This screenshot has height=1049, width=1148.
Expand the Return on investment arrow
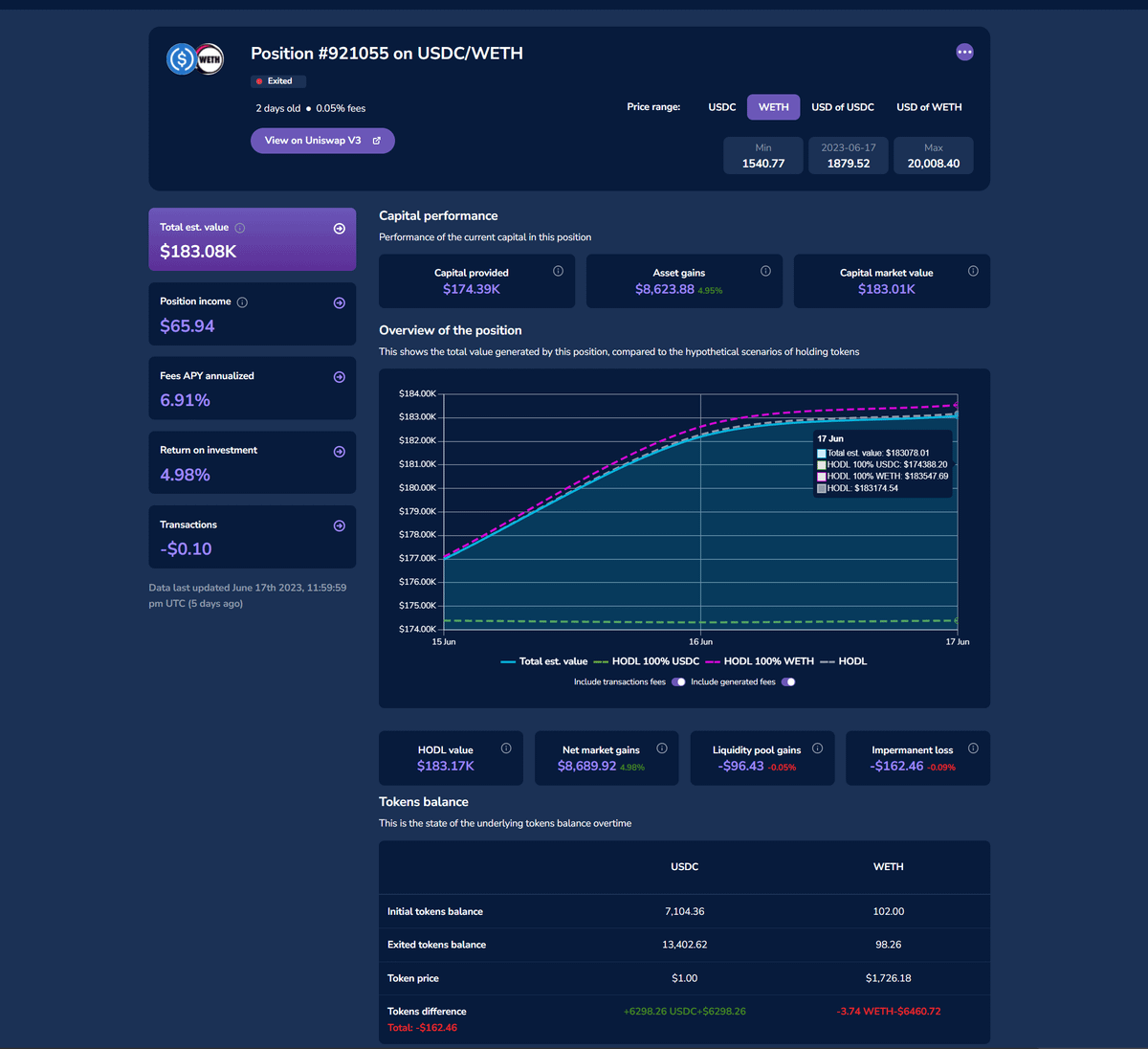point(339,452)
